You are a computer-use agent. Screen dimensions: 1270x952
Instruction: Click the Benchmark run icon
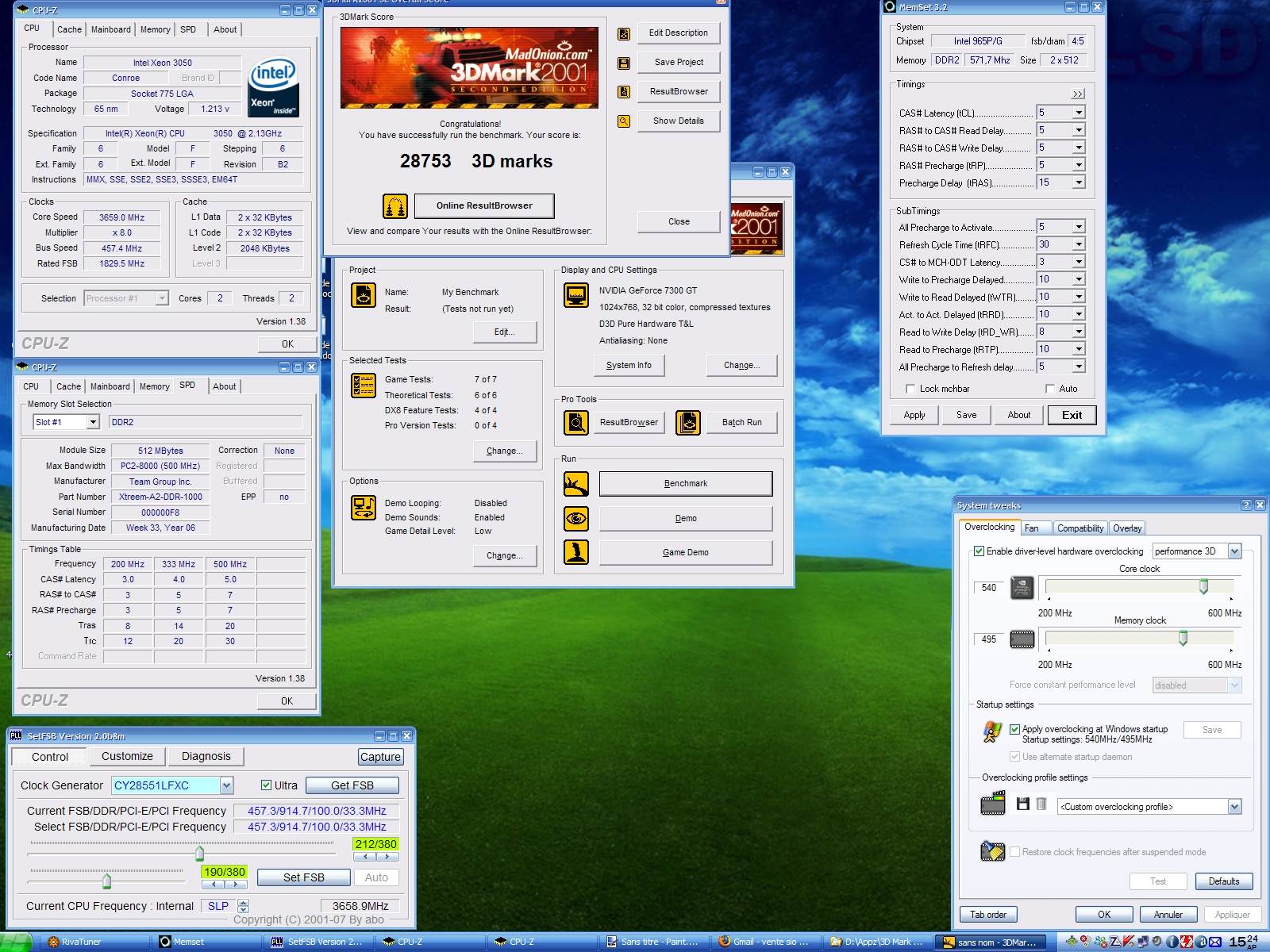576,483
